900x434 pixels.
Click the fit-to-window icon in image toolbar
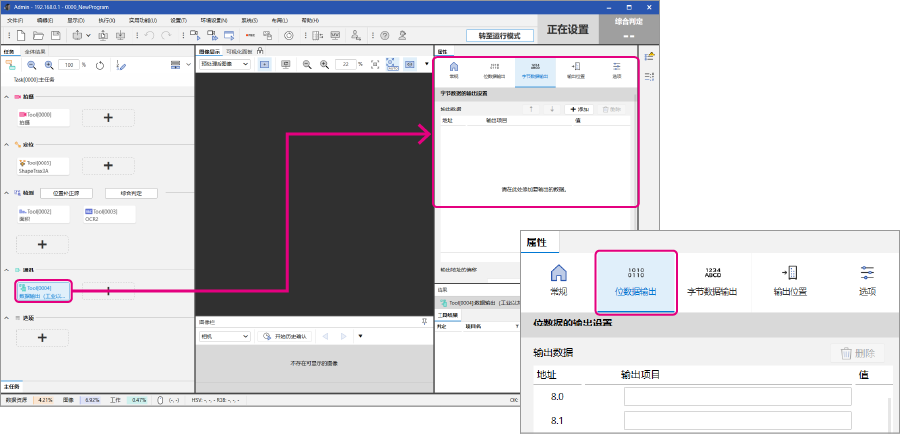[x=374, y=64]
